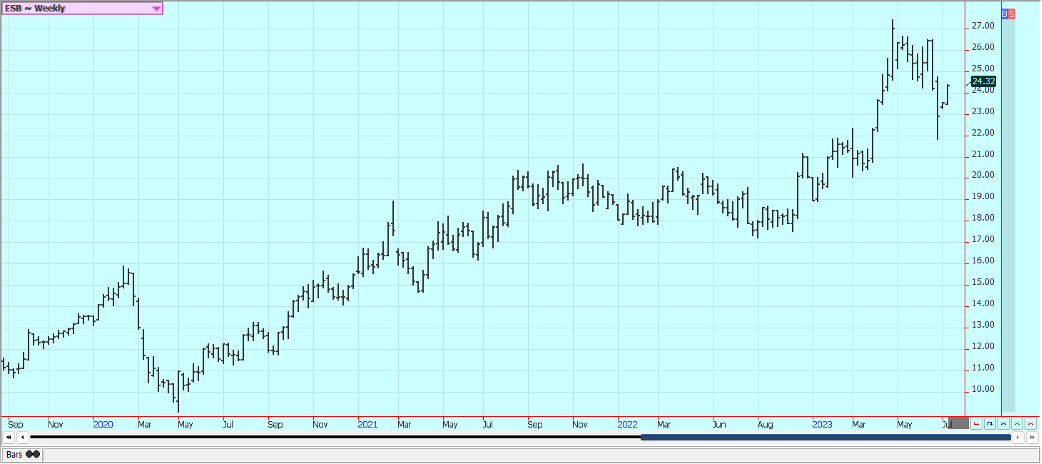Jump to chart start with double-left arrow

[x=9, y=437]
